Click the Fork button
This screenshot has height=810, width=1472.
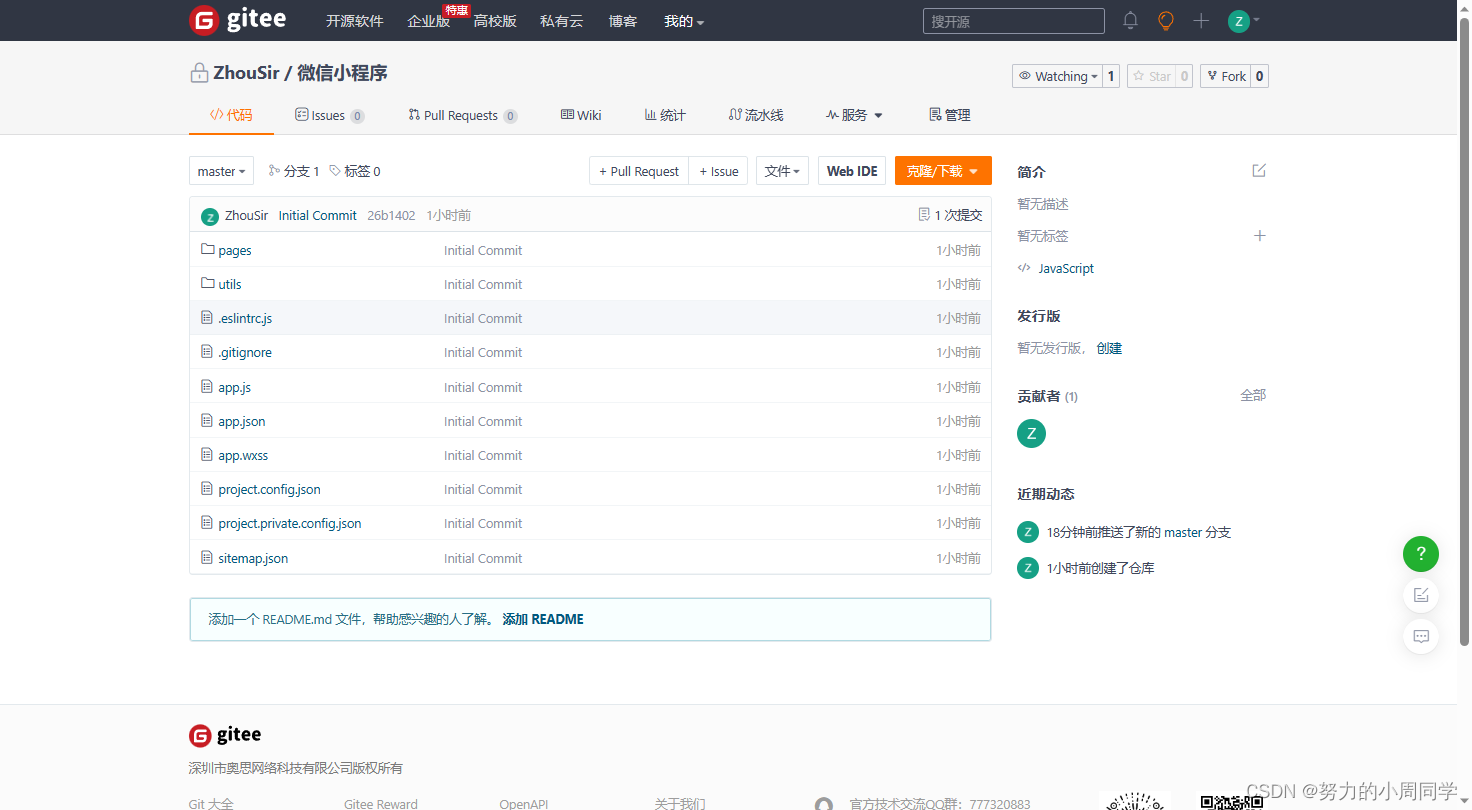tap(1225, 76)
